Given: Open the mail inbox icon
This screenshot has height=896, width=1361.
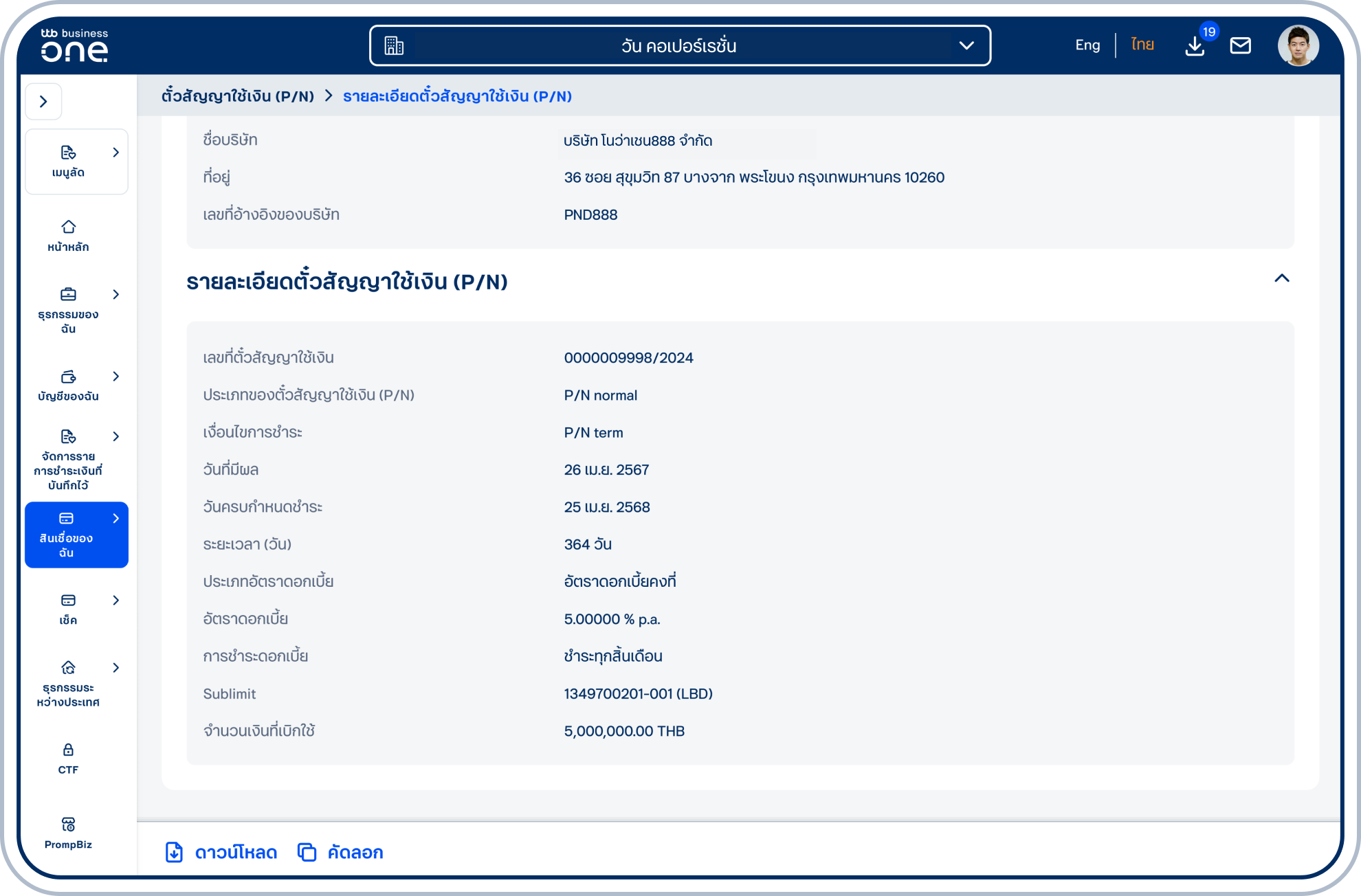Looking at the screenshot, I should pos(1240,45).
